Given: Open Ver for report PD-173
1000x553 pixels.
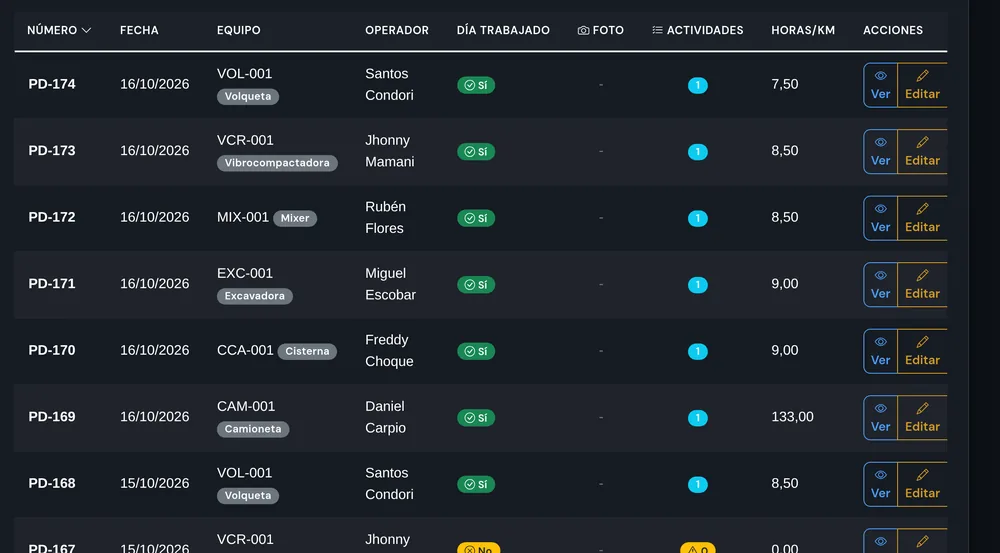Looking at the screenshot, I should click(x=880, y=151).
